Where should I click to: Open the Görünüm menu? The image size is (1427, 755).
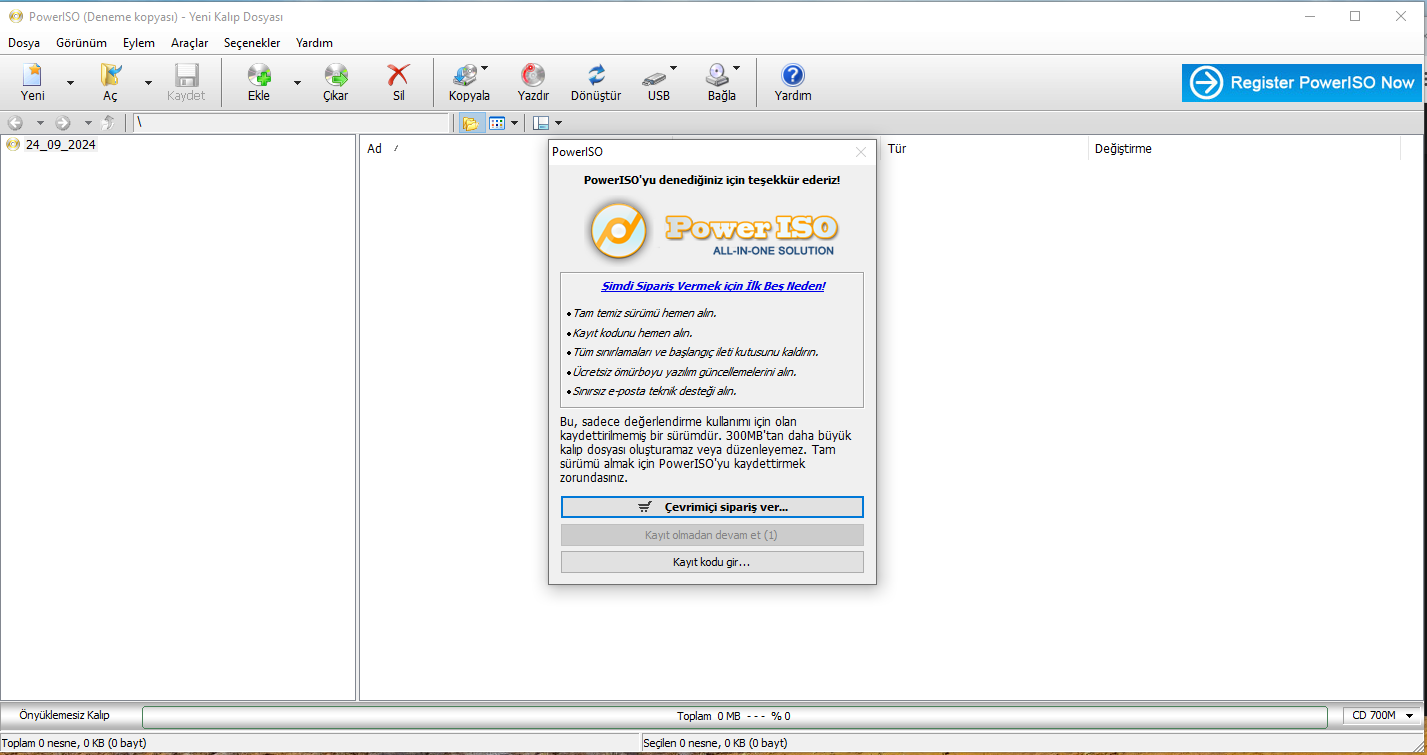(x=82, y=43)
